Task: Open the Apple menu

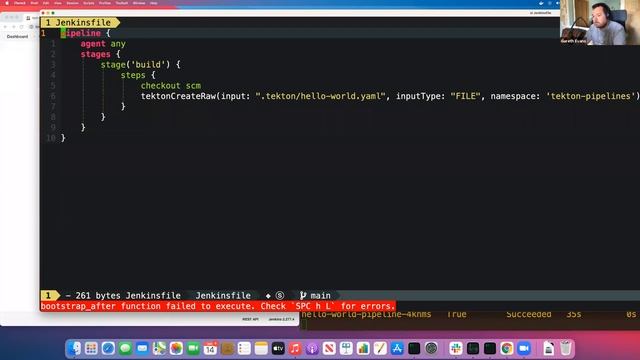Action: [7, 3]
